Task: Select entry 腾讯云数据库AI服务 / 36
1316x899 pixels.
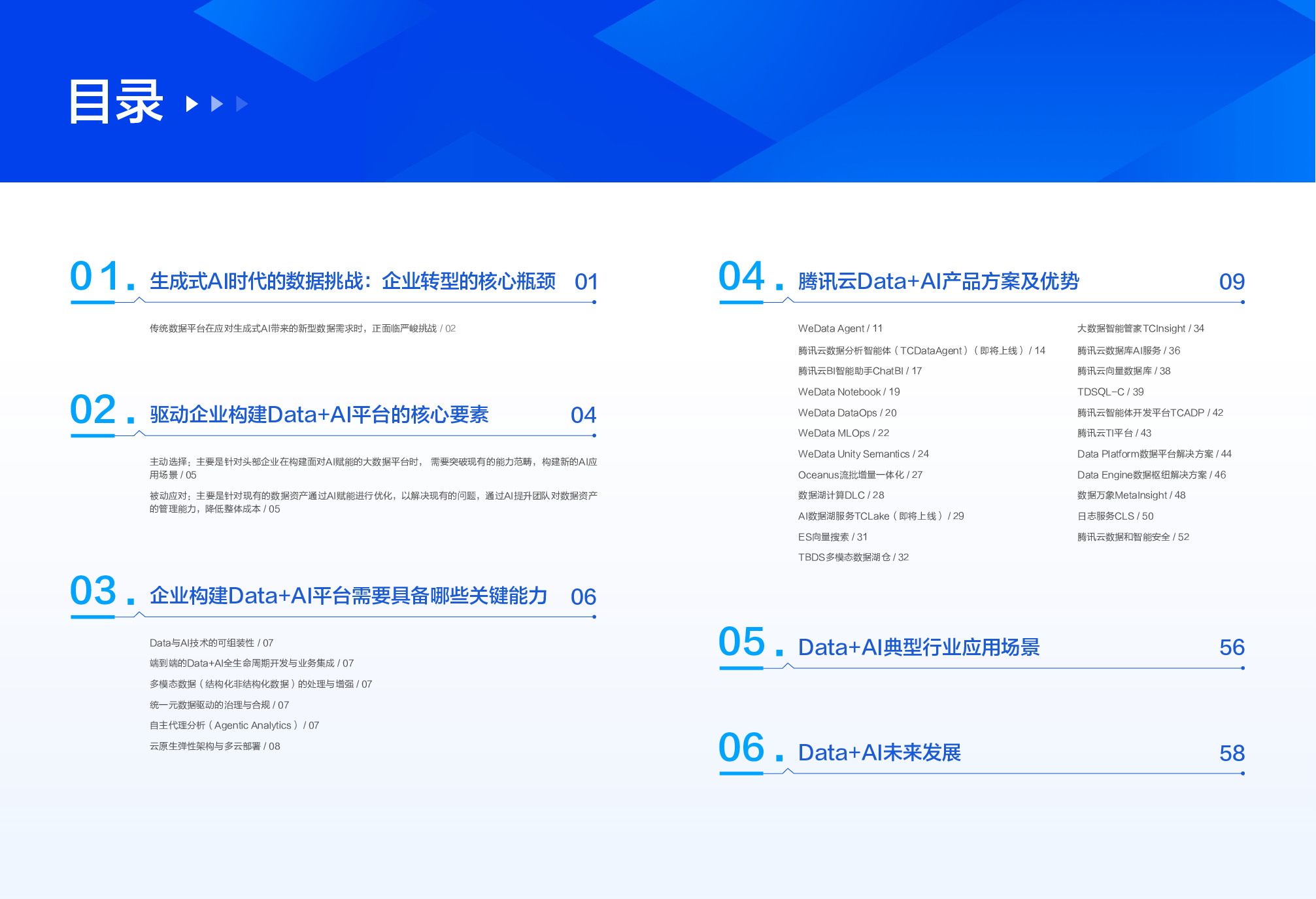Action: (1129, 350)
